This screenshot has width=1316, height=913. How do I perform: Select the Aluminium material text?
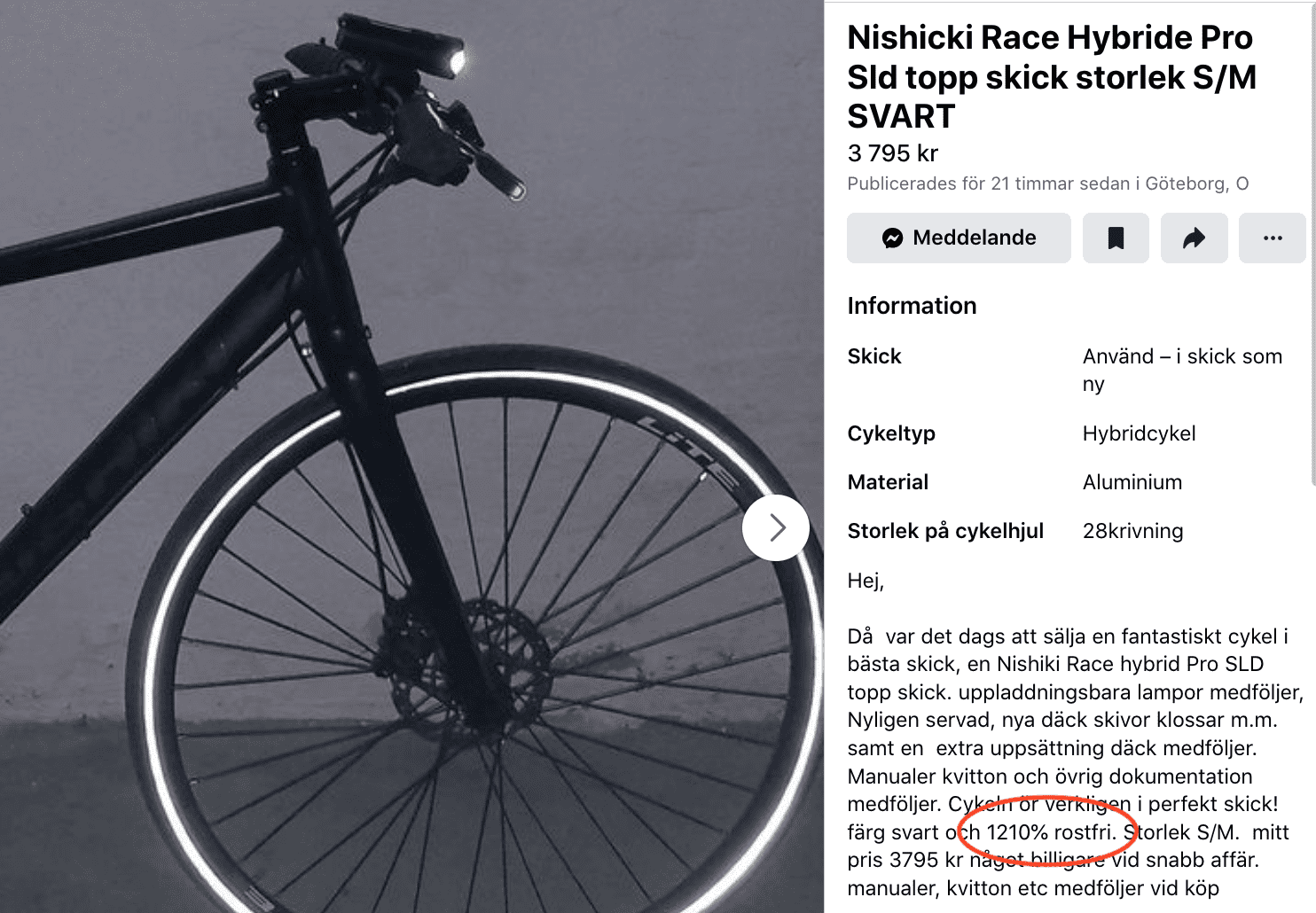coord(1132,481)
